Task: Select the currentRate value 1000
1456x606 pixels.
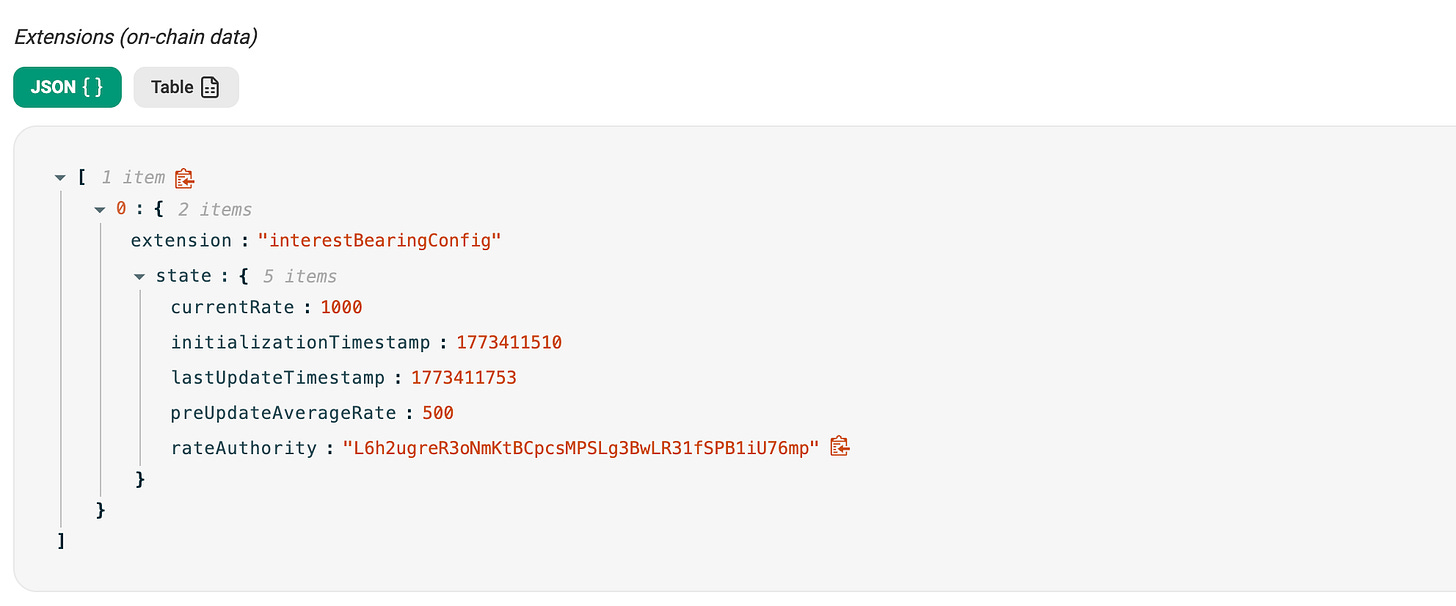Action: coord(341,307)
